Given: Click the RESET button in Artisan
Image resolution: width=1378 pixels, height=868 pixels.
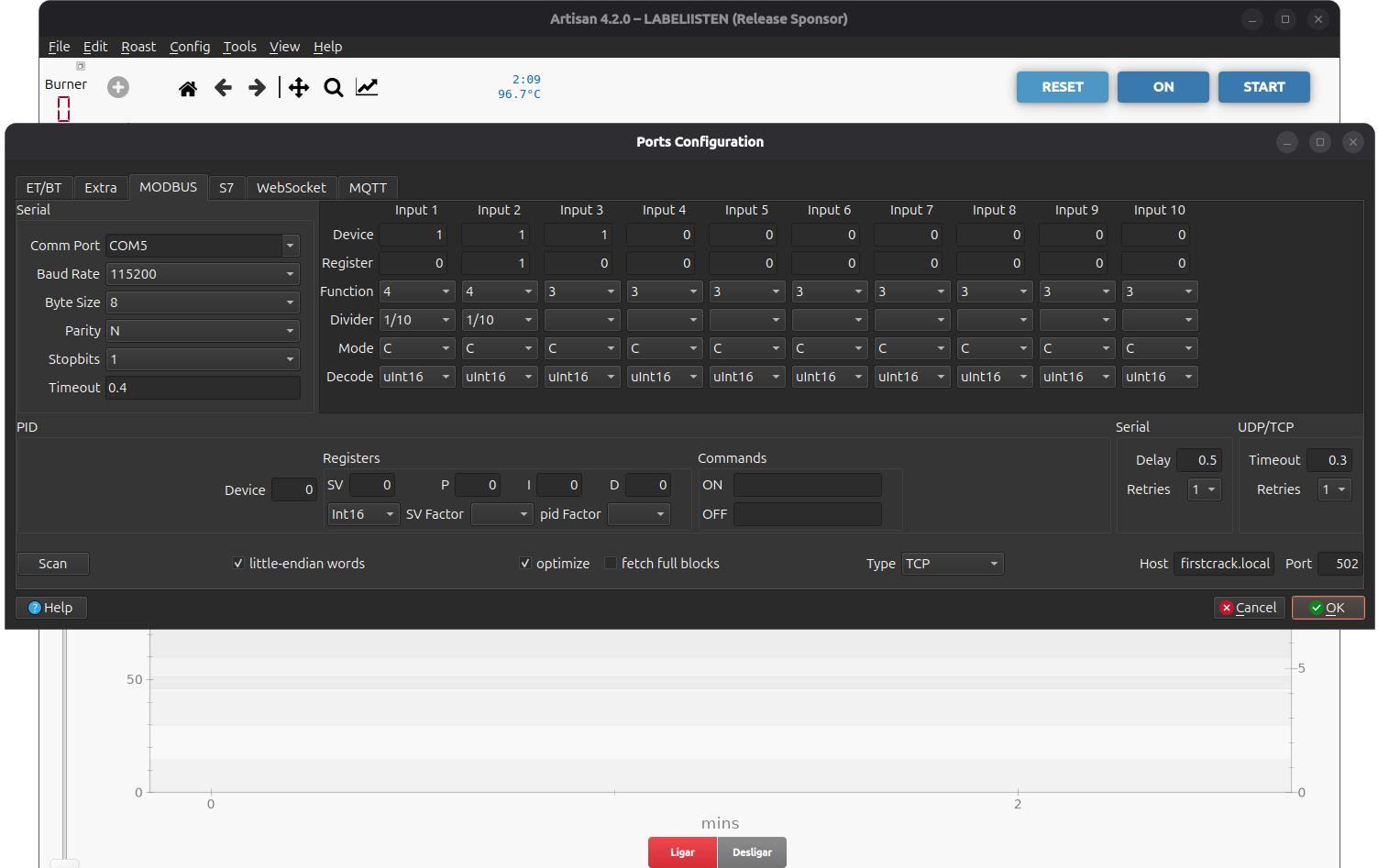Looking at the screenshot, I should pos(1063,87).
